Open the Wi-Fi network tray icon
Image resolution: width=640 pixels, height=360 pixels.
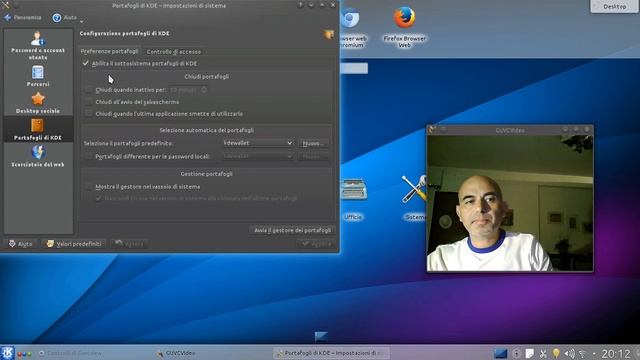click(583, 353)
